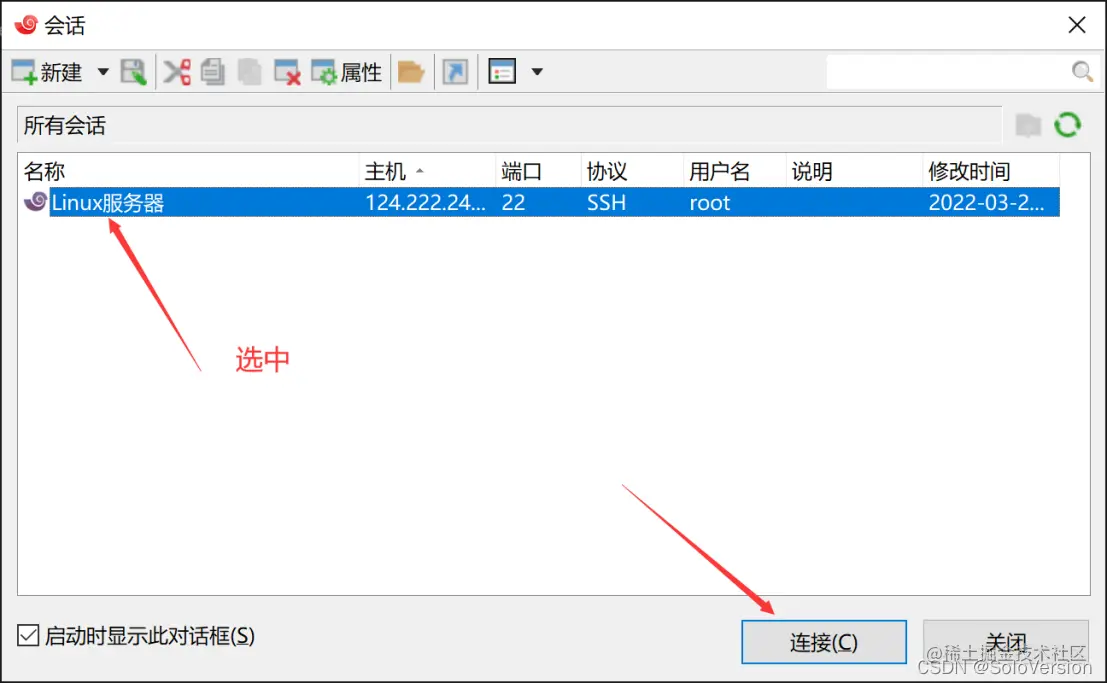Refresh session list with green refresh icon
Image resolution: width=1107 pixels, height=684 pixels.
pyautogui.click(x=1068, y=124)
